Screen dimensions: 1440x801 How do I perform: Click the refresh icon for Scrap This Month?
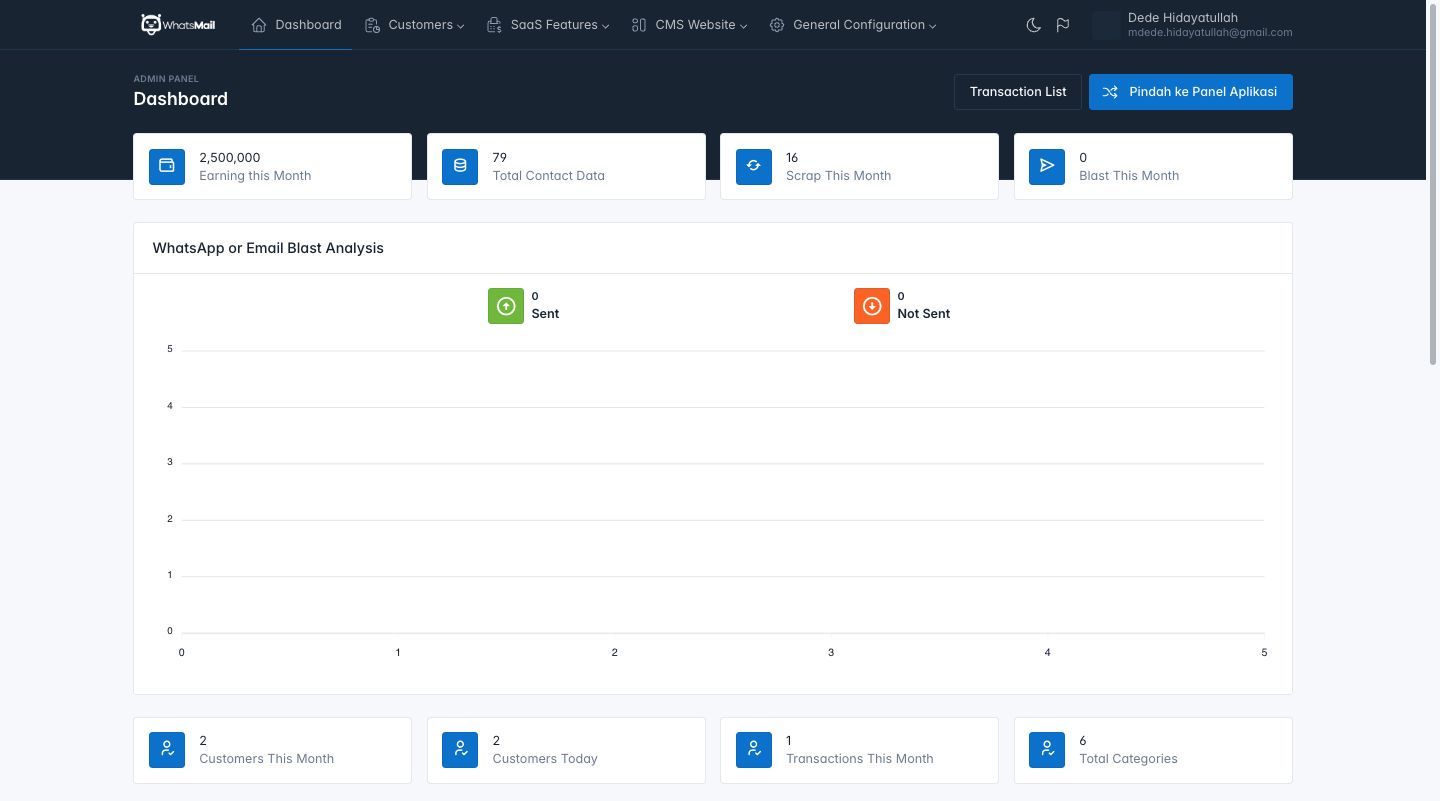(754, 166)
